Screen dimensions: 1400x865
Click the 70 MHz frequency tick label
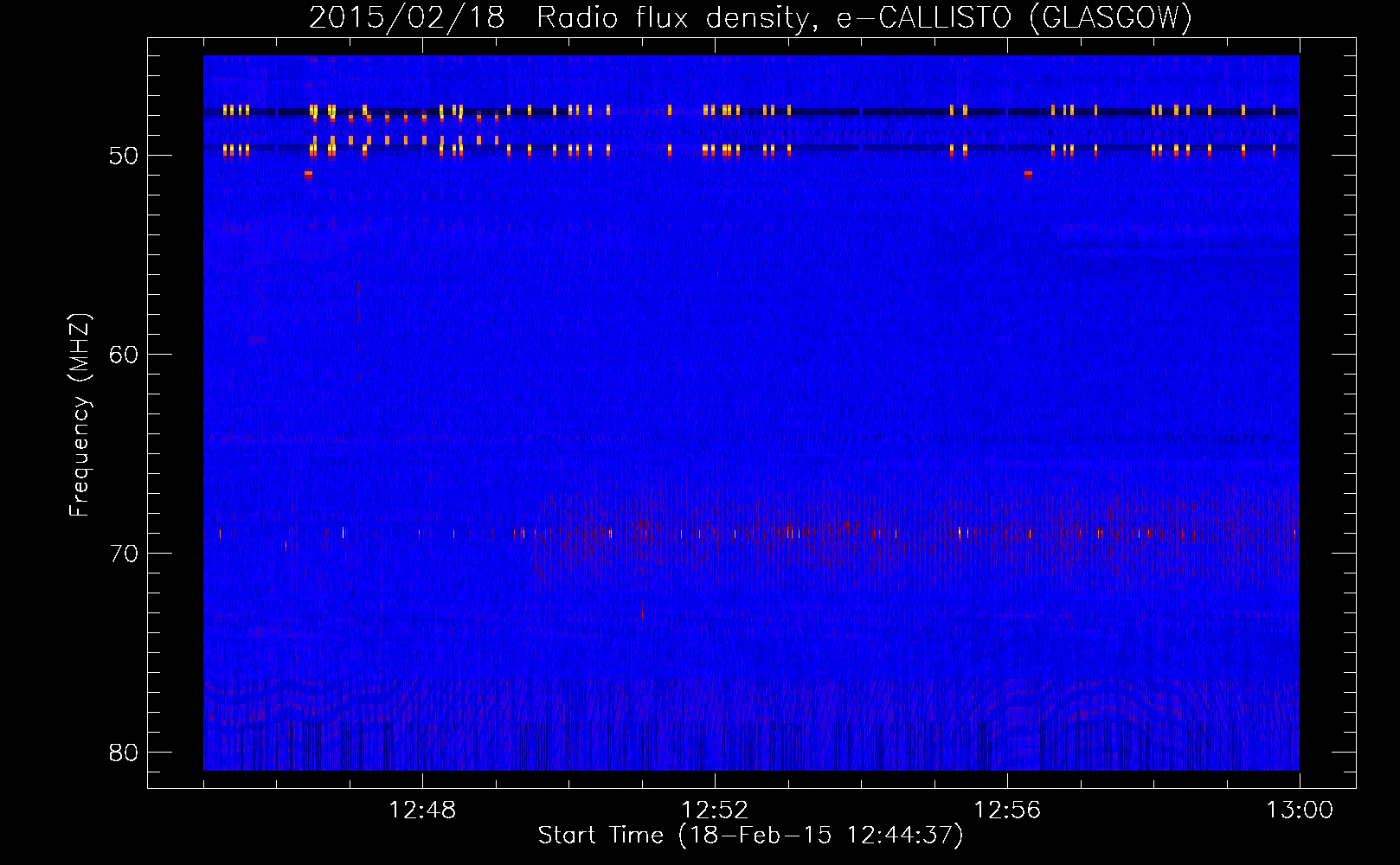(124, 554)
